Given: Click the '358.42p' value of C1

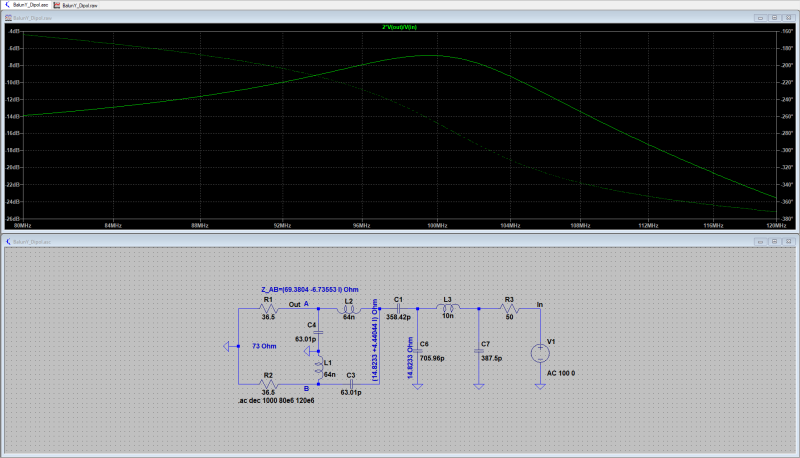Looking at the screenshot, I should (398, 317).
